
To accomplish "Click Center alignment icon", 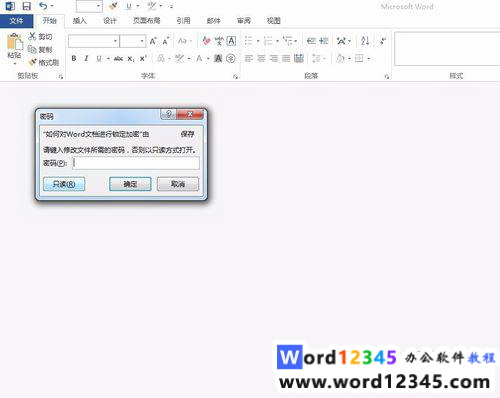I will 261,59.
